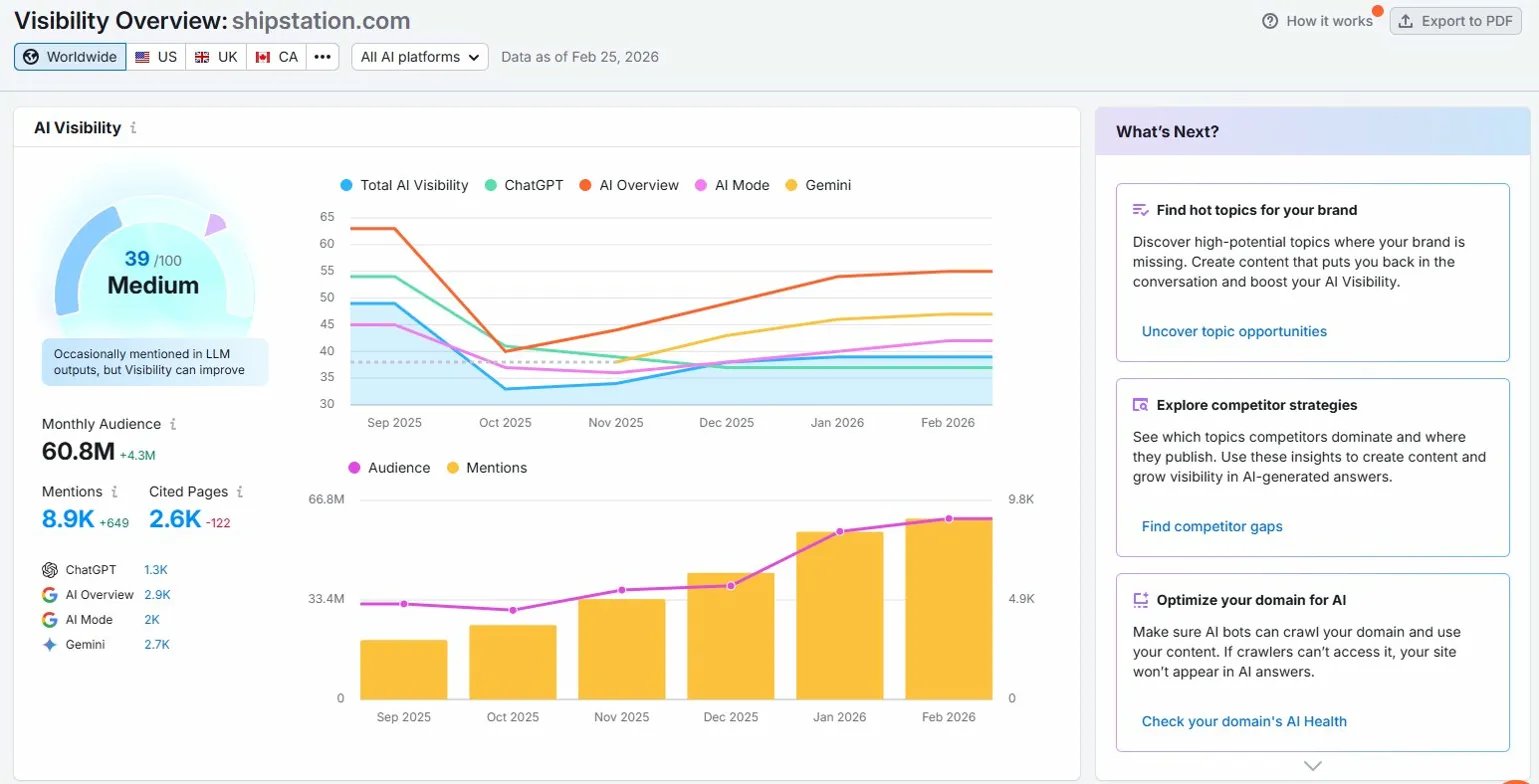Click the Nov 2025 mentions bar
The width and height of the screenshot is (1539, 784).
622,649
